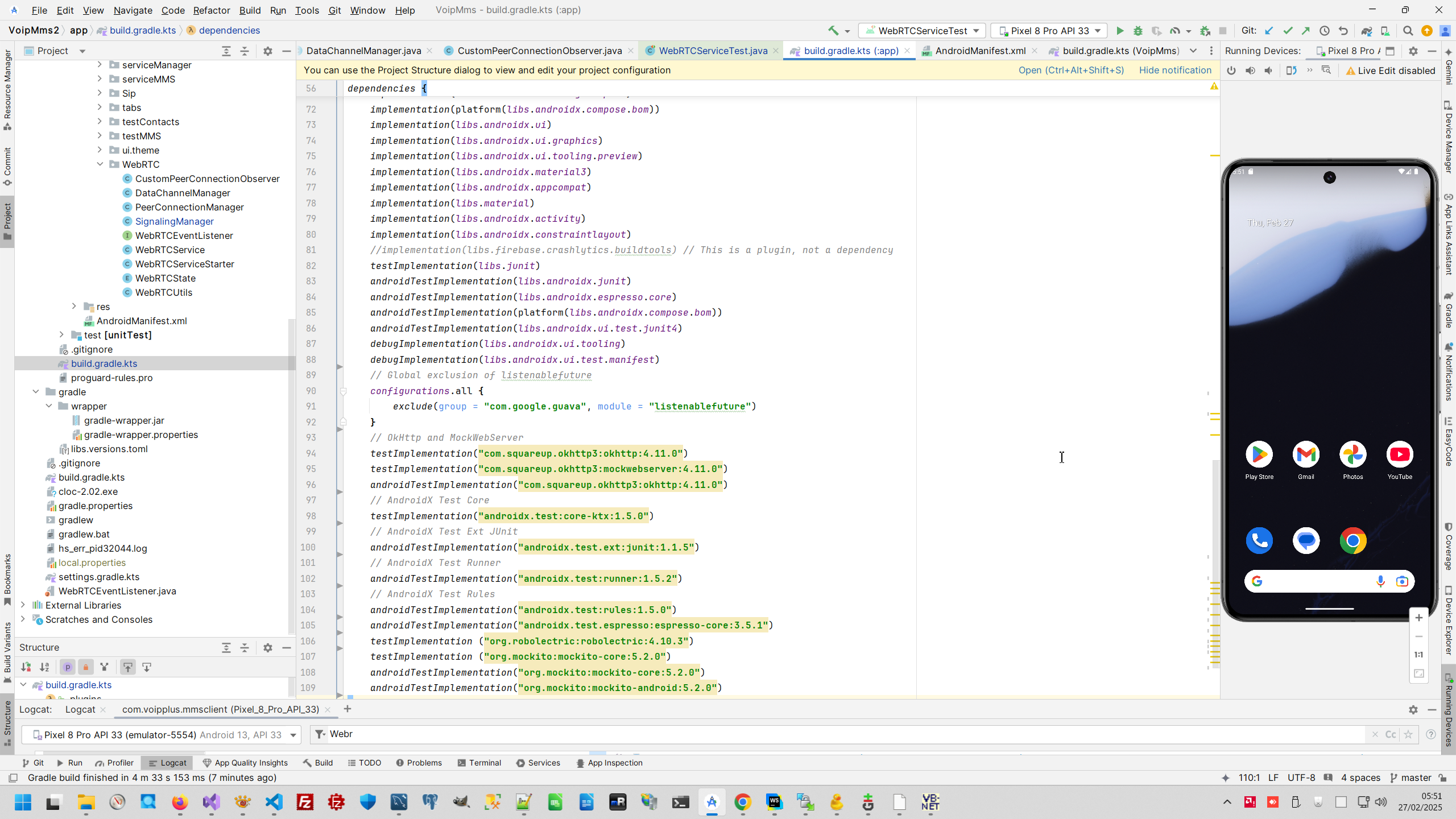Image resolution: width=1456 pixels, height=819 pixels.
Task: Click Hide notification link
Action: [x=1175, y=70]
